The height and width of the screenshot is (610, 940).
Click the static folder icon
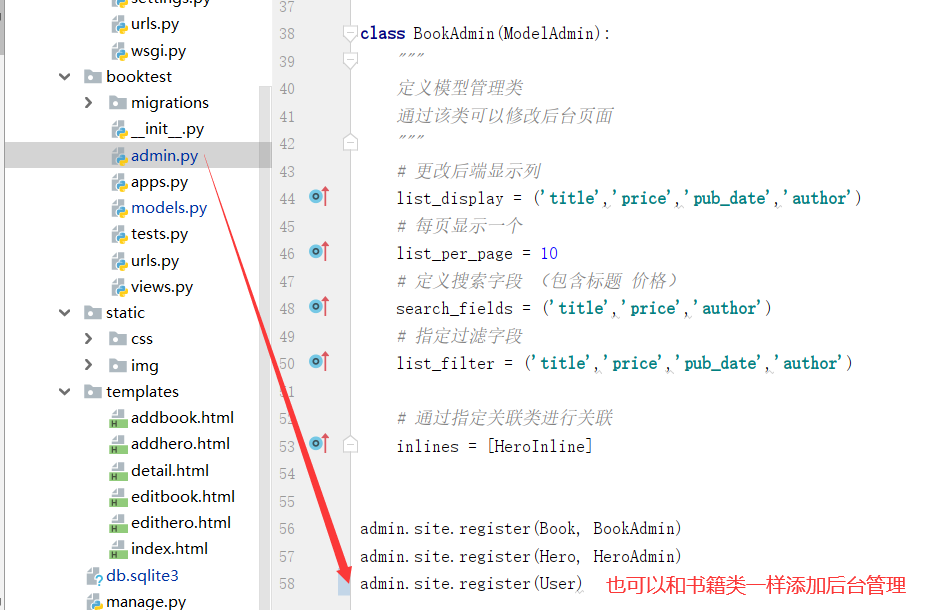[x=93, y=313]
